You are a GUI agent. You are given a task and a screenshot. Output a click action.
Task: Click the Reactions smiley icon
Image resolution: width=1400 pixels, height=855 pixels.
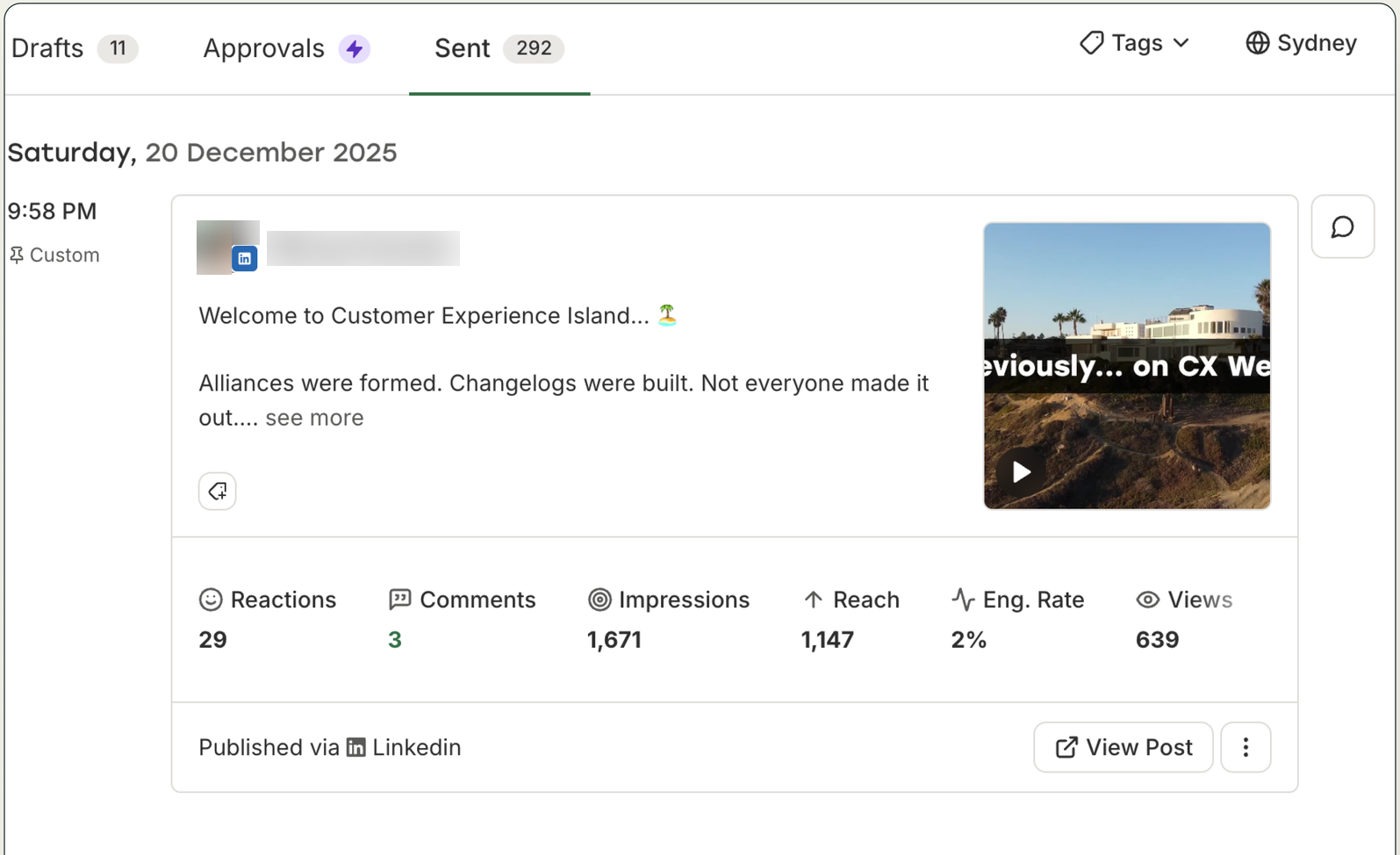click(211, 600)
